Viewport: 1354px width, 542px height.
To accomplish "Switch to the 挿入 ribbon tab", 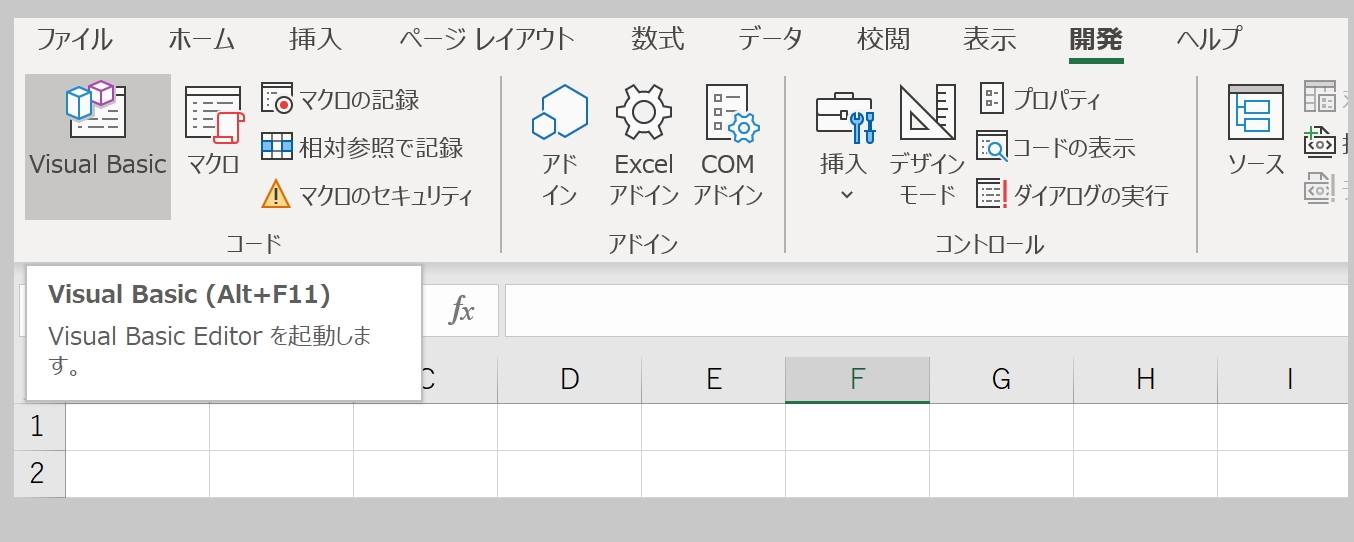I will pyautogui.click(x=315, y=39).
